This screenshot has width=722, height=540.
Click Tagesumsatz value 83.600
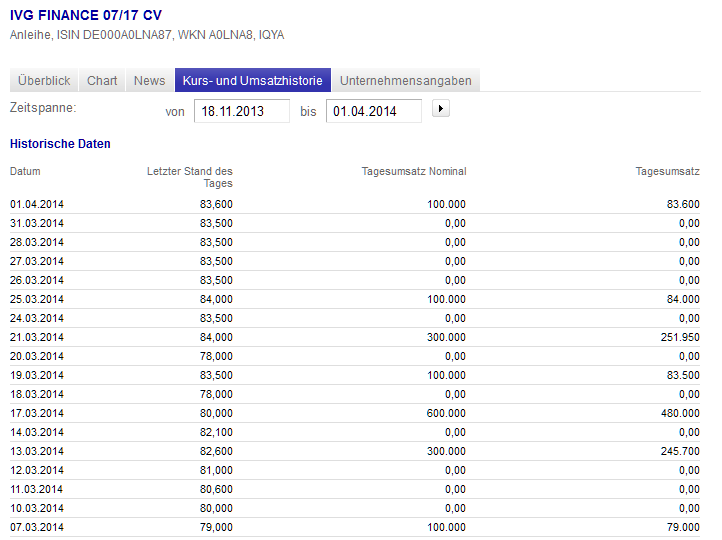pyautogui.click(x=683, y=204)
